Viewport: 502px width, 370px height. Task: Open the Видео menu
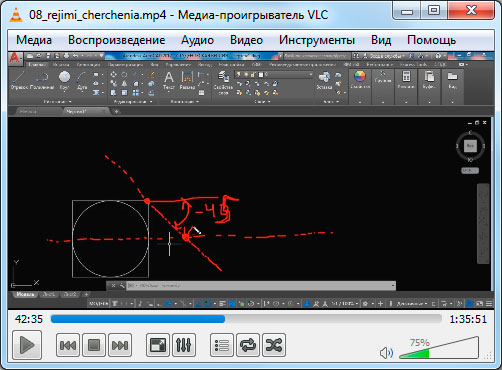[246, 40]
